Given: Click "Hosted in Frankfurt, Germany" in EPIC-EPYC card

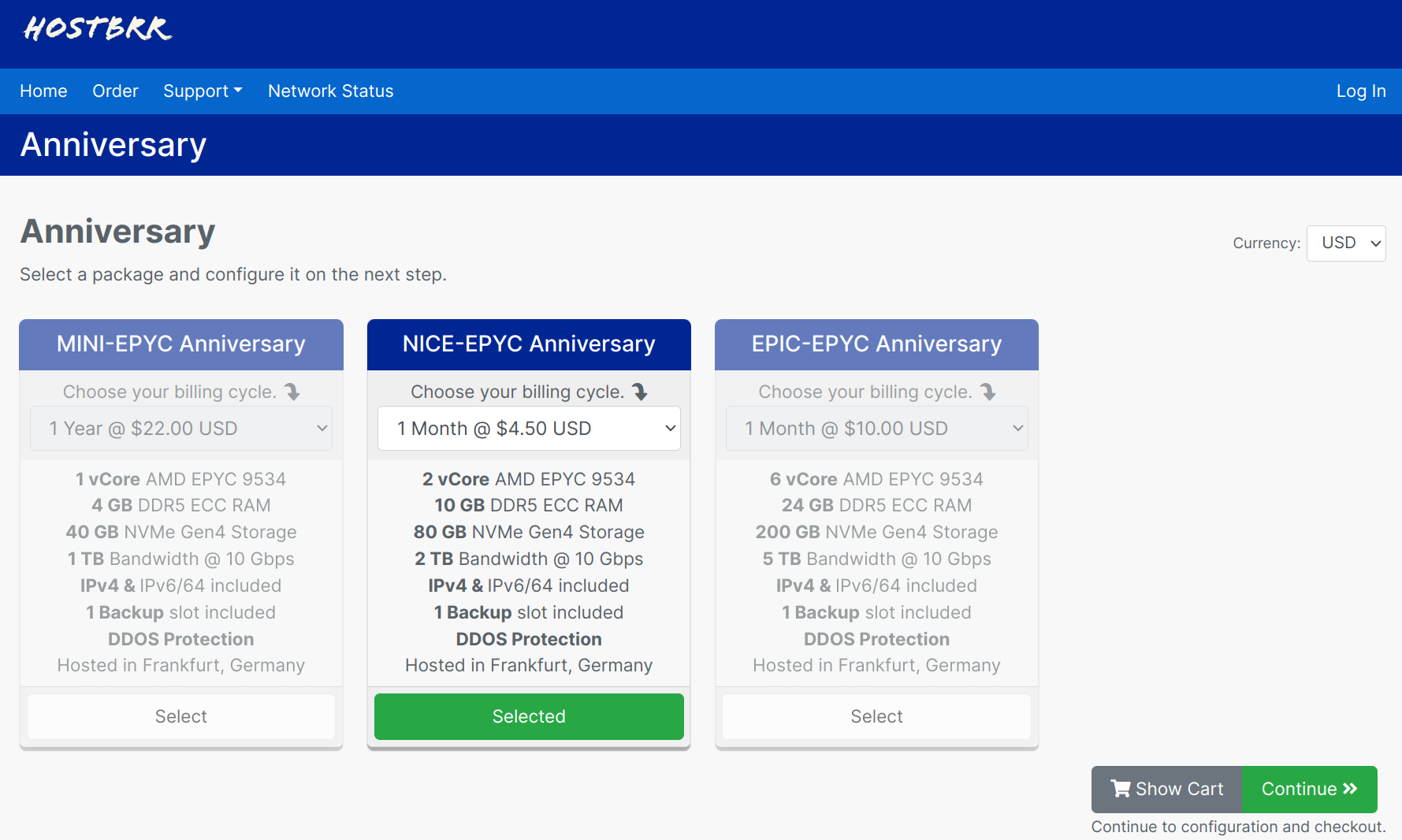Looking at the screenshot, I should tap(876, 665).
